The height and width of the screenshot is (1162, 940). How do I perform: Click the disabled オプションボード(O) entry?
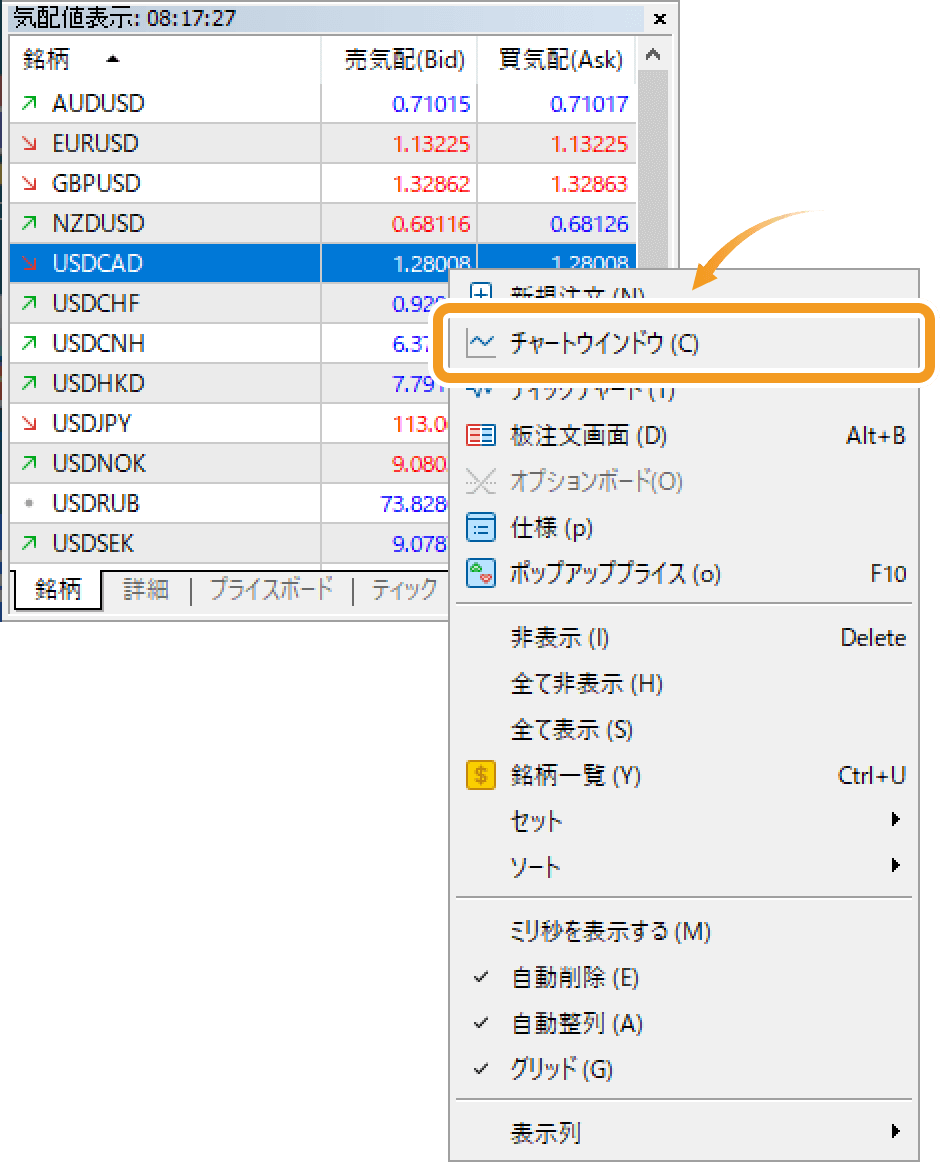(683, 482)
